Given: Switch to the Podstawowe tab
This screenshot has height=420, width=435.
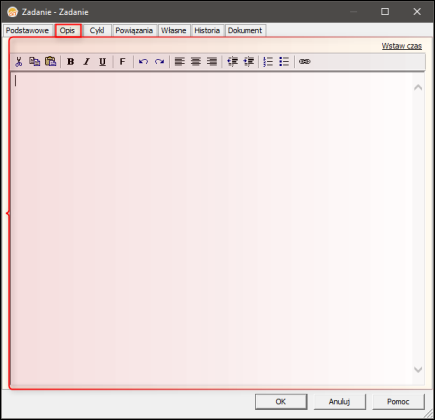Looking at the screenshot, I should [27, 30].
